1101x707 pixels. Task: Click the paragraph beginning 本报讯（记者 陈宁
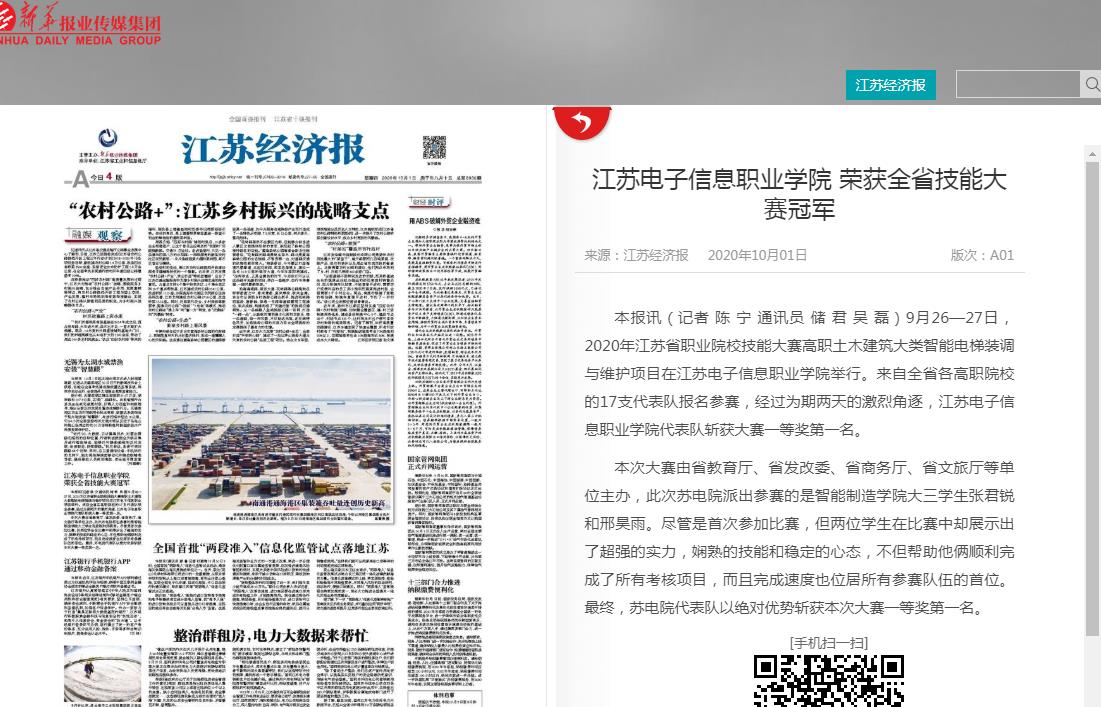point(799,374)
